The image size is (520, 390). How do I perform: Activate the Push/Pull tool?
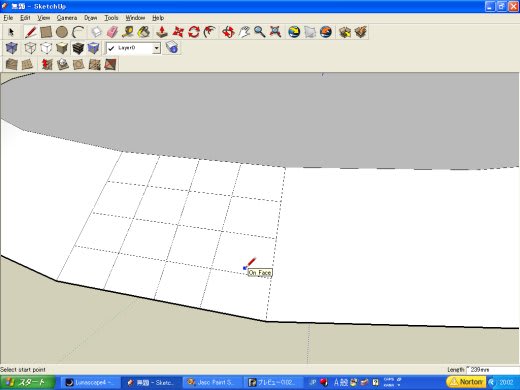pos(162,32)
